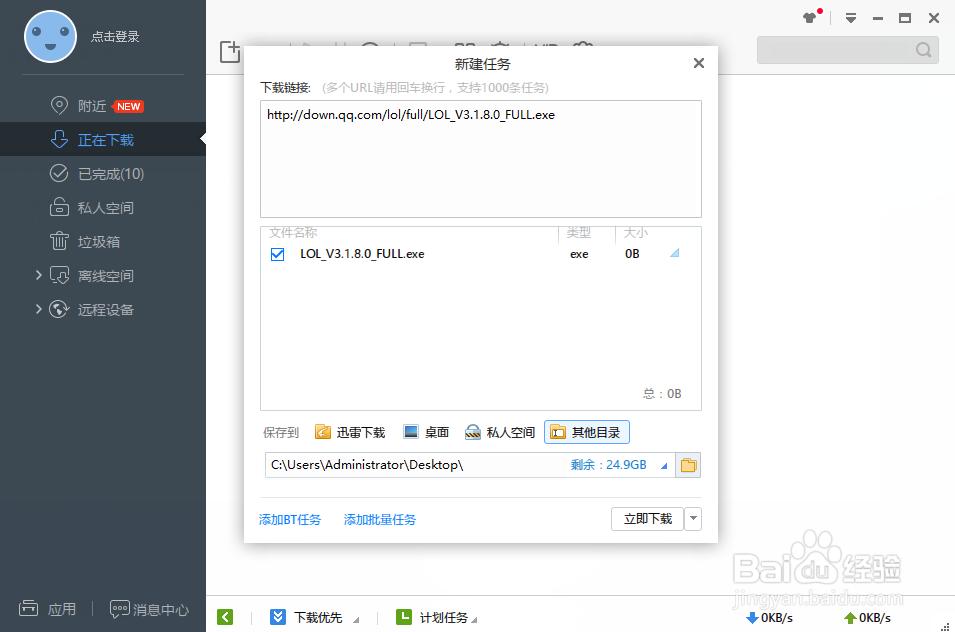The height and width of the screenshot is (632, 955).
Task: Open the main menu dropdown in title bar
Action: pos(851,18)
